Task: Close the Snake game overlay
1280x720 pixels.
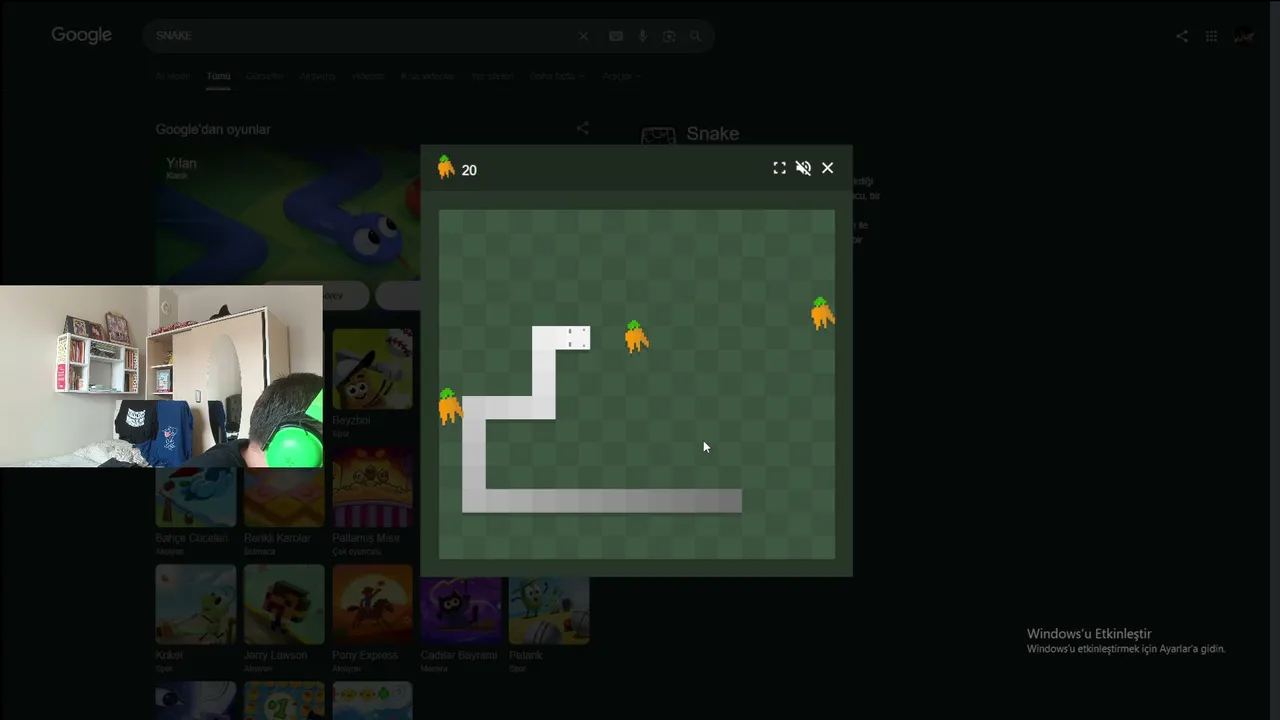Action: 827,168
